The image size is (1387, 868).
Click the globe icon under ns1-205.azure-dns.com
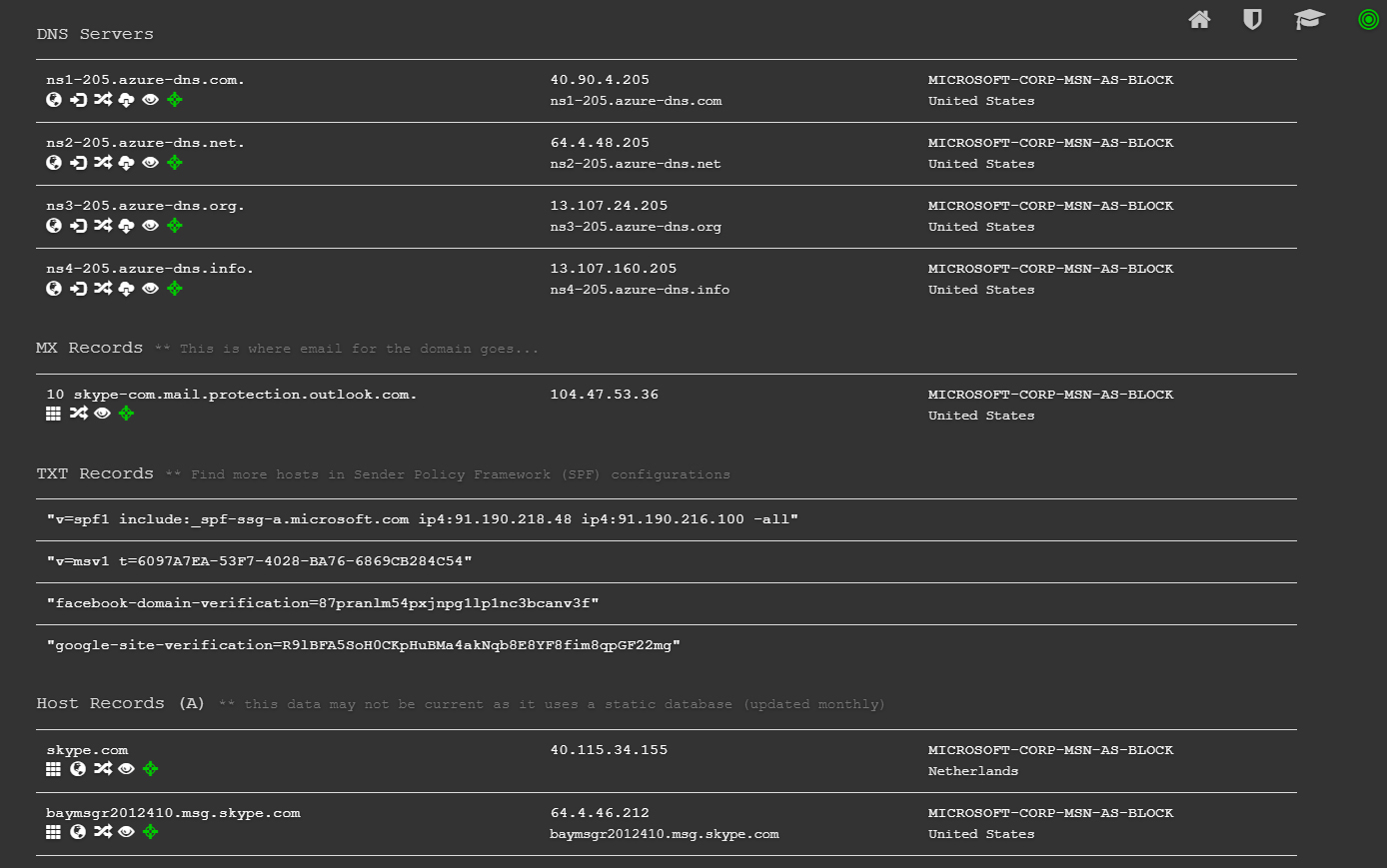pyautogui.click(x=54, y=99)
